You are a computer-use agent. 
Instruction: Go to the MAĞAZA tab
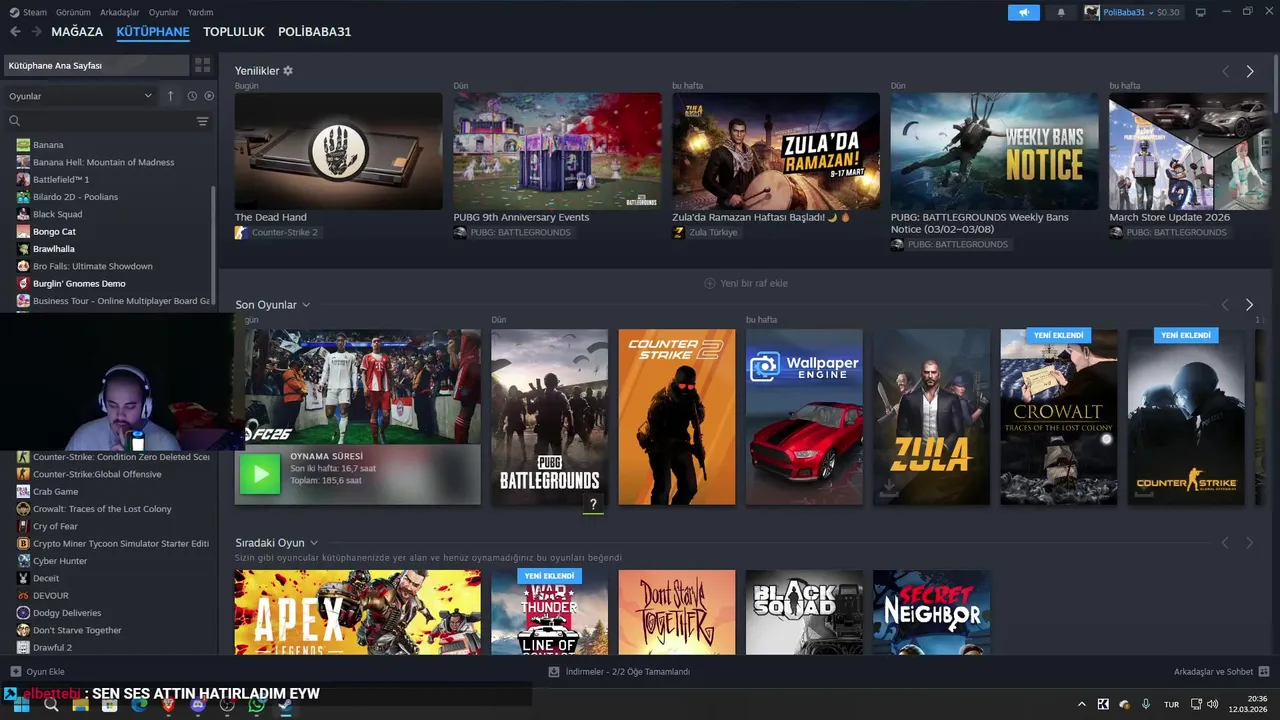coord(77,32)
